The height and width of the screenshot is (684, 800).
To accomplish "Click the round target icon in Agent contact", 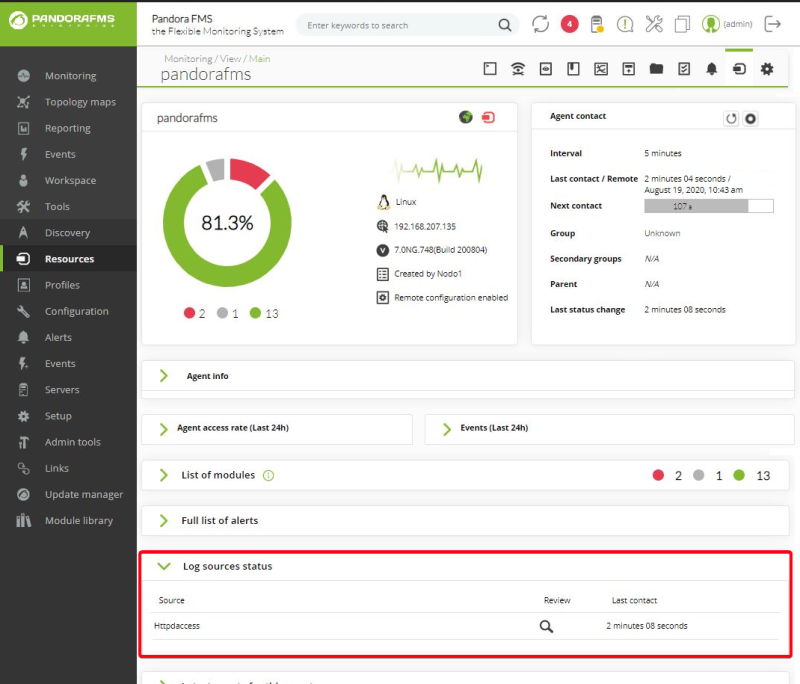I will [x=750, y=118].
